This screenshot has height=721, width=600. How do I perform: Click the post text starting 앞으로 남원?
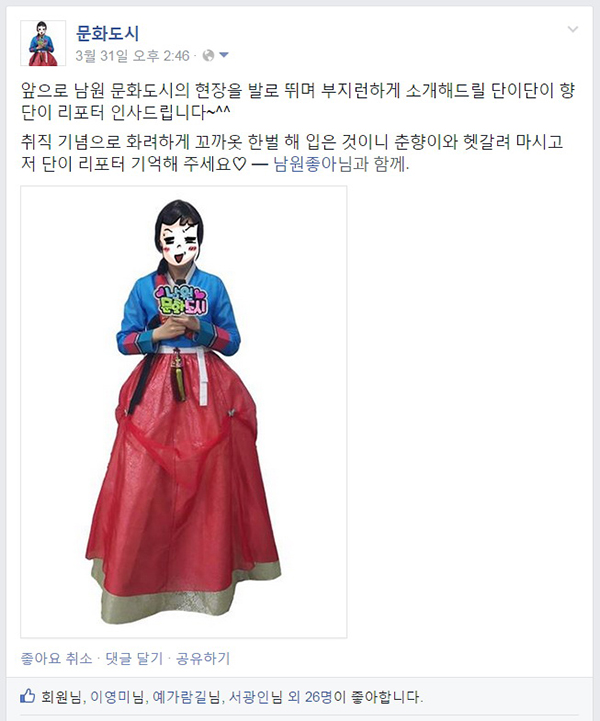(x=298, y=101)
